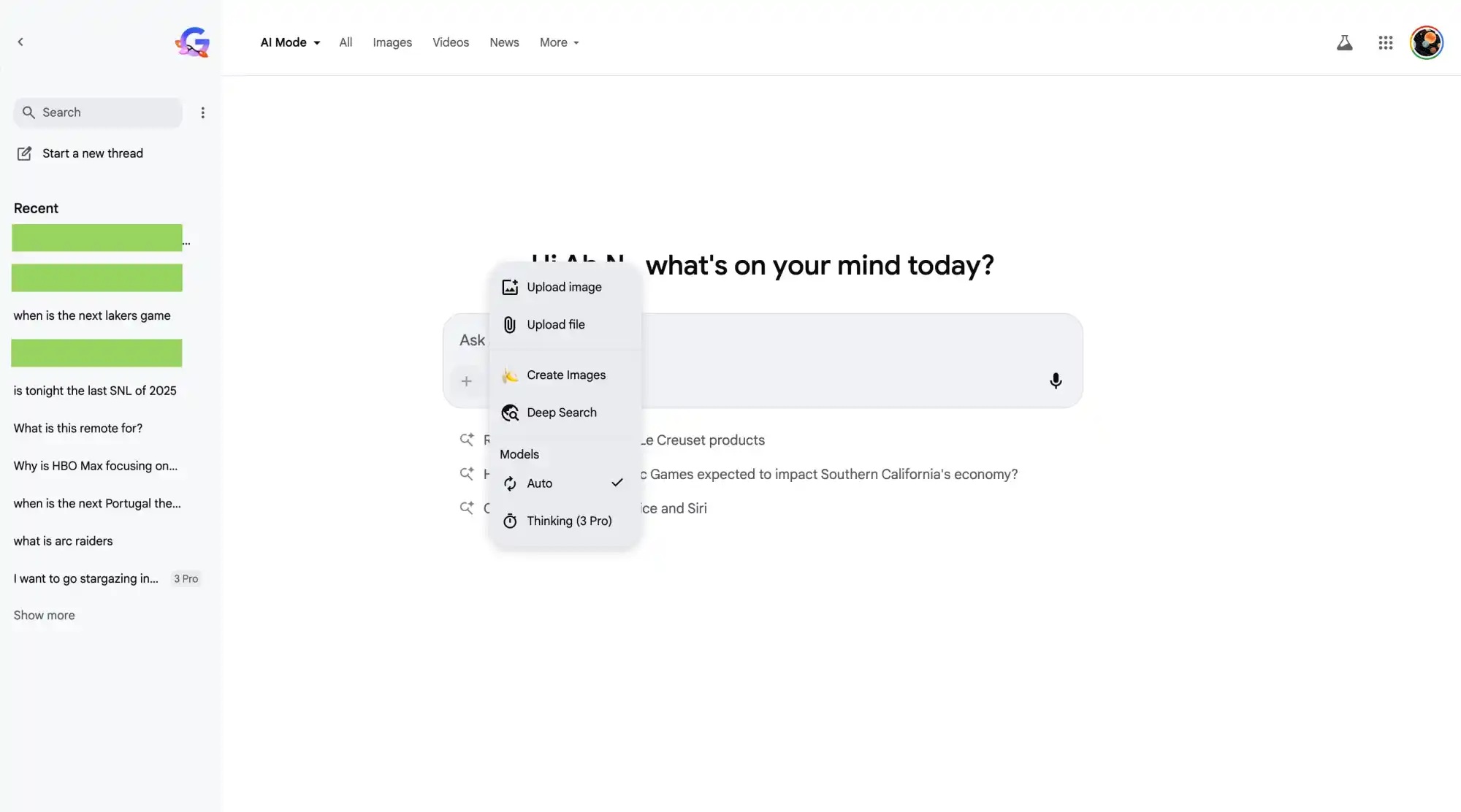This screenshot has height=812, width=1461.
Task: Open the three-dot menu next to Search
Action: point(202,112)
